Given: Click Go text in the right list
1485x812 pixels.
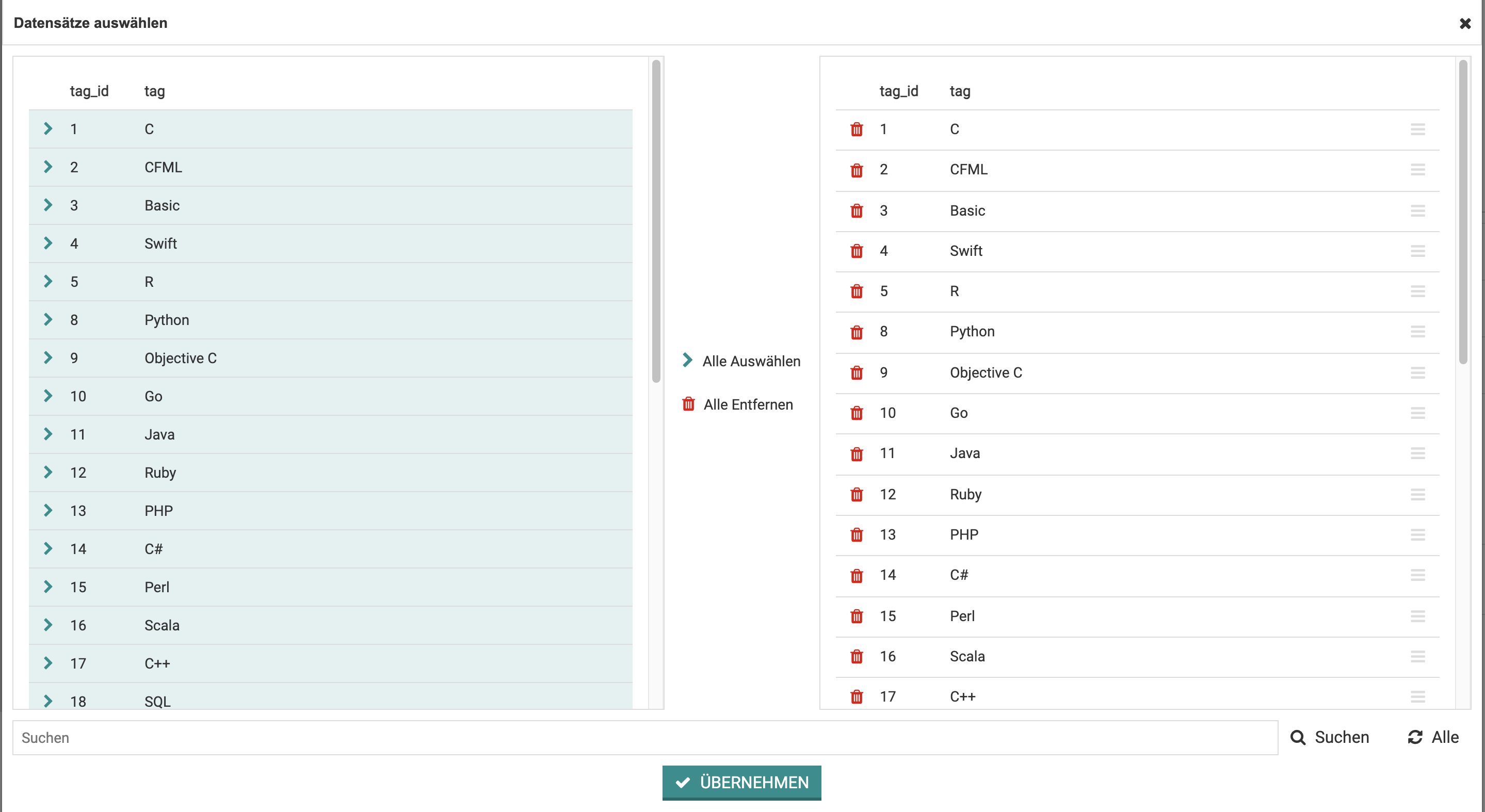Looking at the screenshot, I should [x=959, y=413].
